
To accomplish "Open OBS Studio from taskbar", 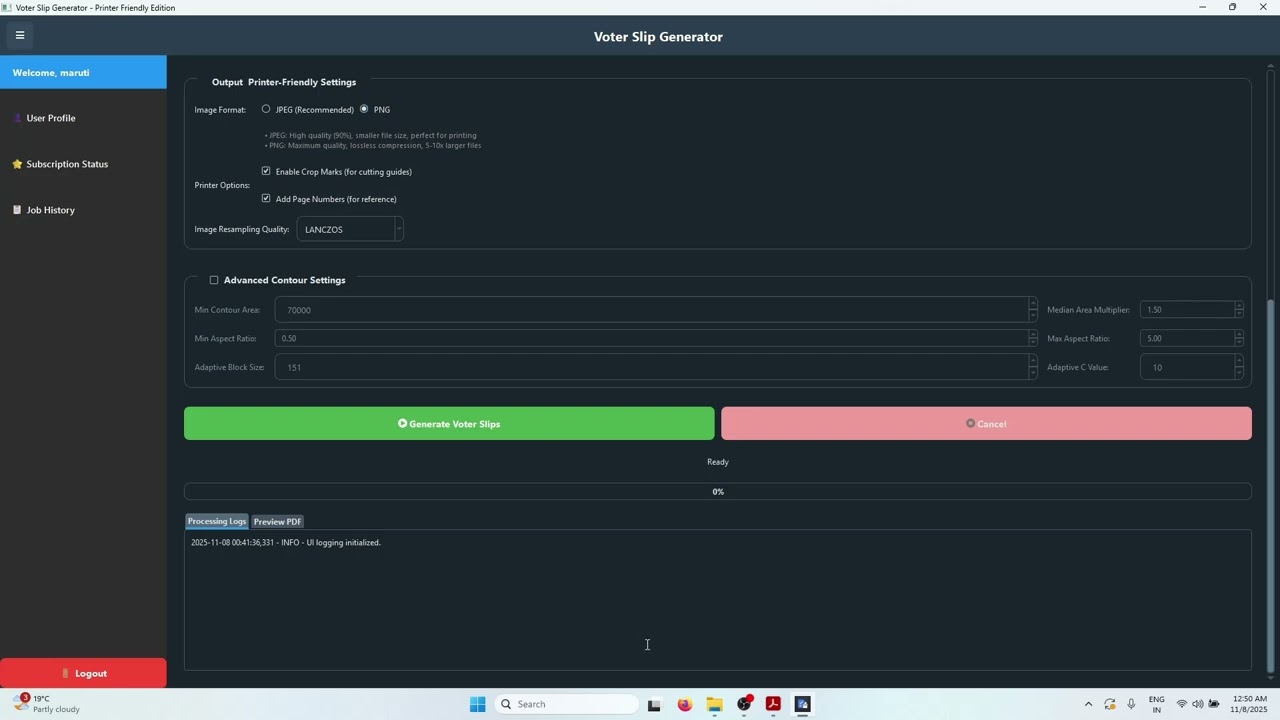I will click(744, 704).
